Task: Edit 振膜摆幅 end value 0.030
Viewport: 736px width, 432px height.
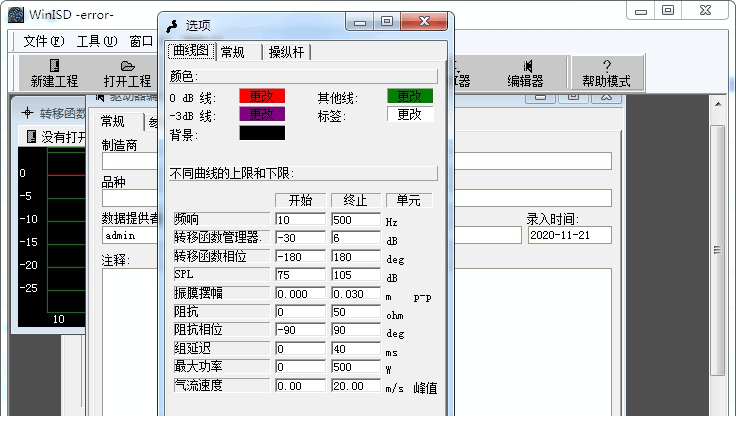Action: click(356, 294)
